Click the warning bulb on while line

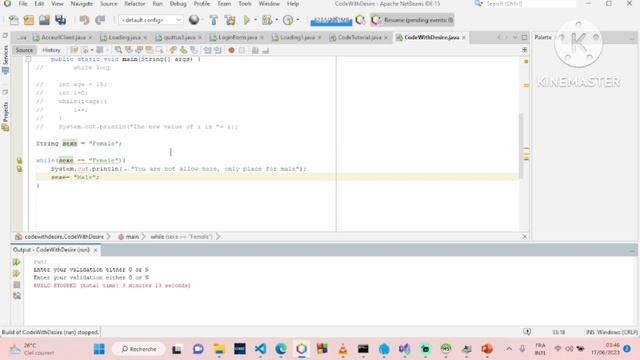(x=19, y=160)
